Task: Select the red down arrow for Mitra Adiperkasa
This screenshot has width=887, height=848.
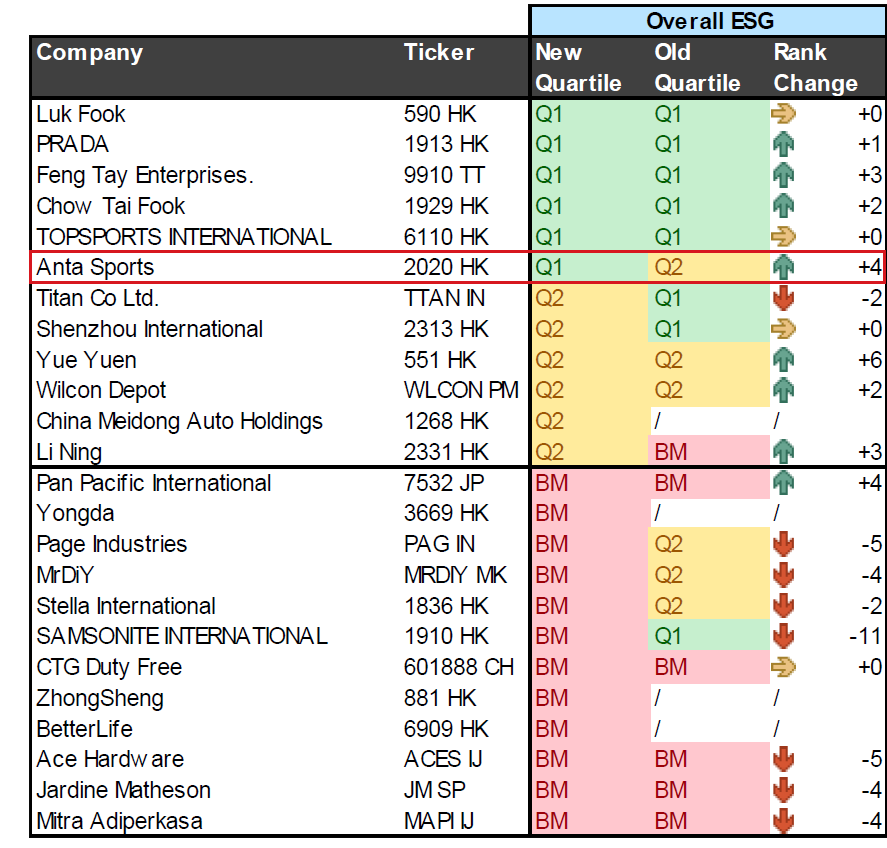Action: click(783, 821)
